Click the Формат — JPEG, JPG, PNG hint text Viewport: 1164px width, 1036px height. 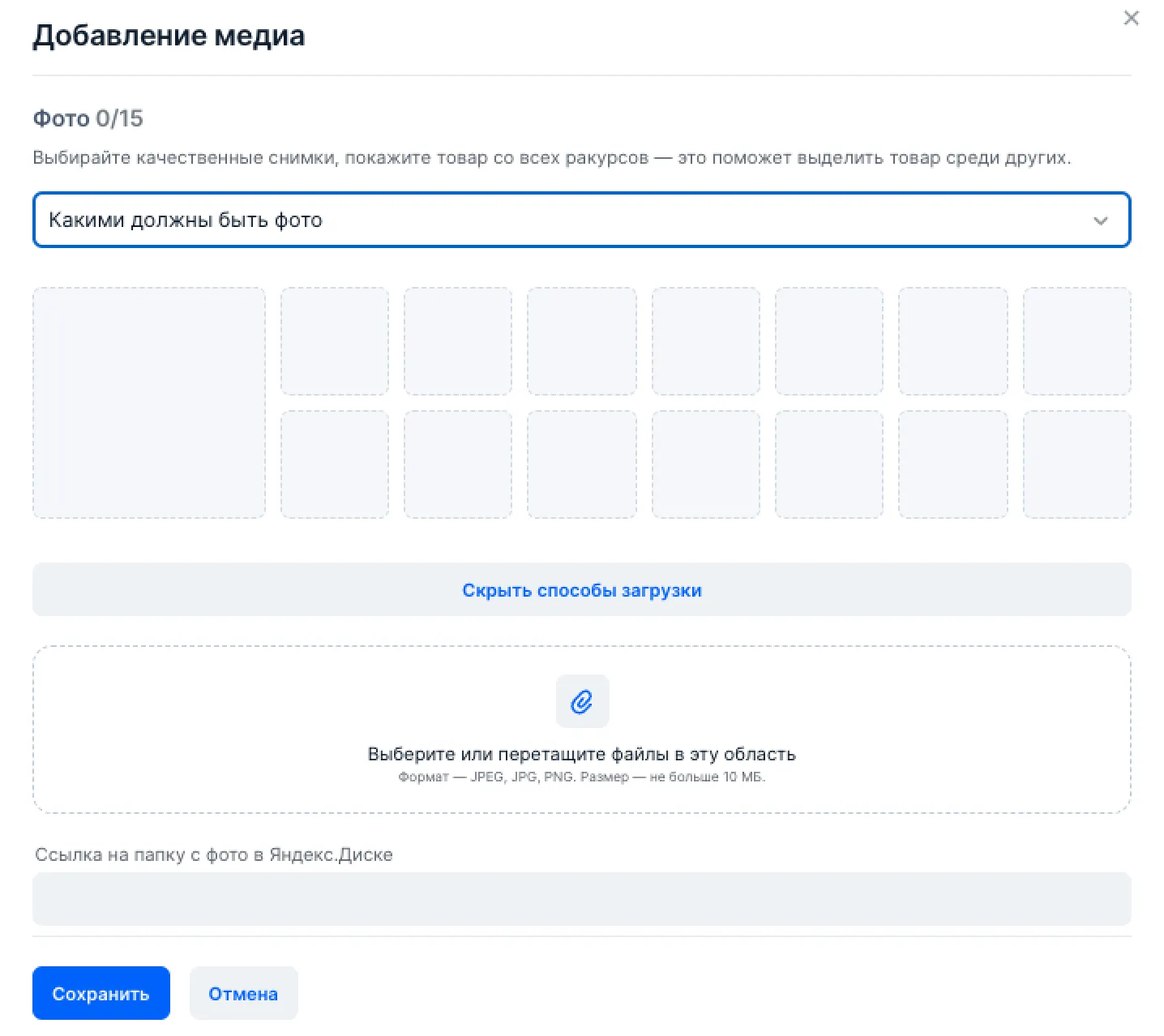[x=581, y=777]
